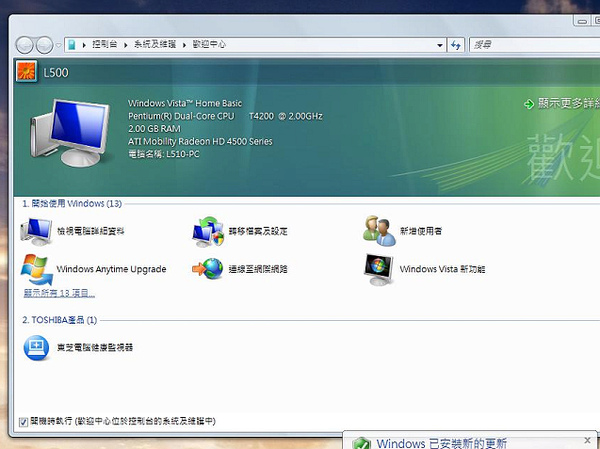Open the Windows Anytime Upgrade icon
Viewport: 600px width, 449px height.
click(36, 269)
